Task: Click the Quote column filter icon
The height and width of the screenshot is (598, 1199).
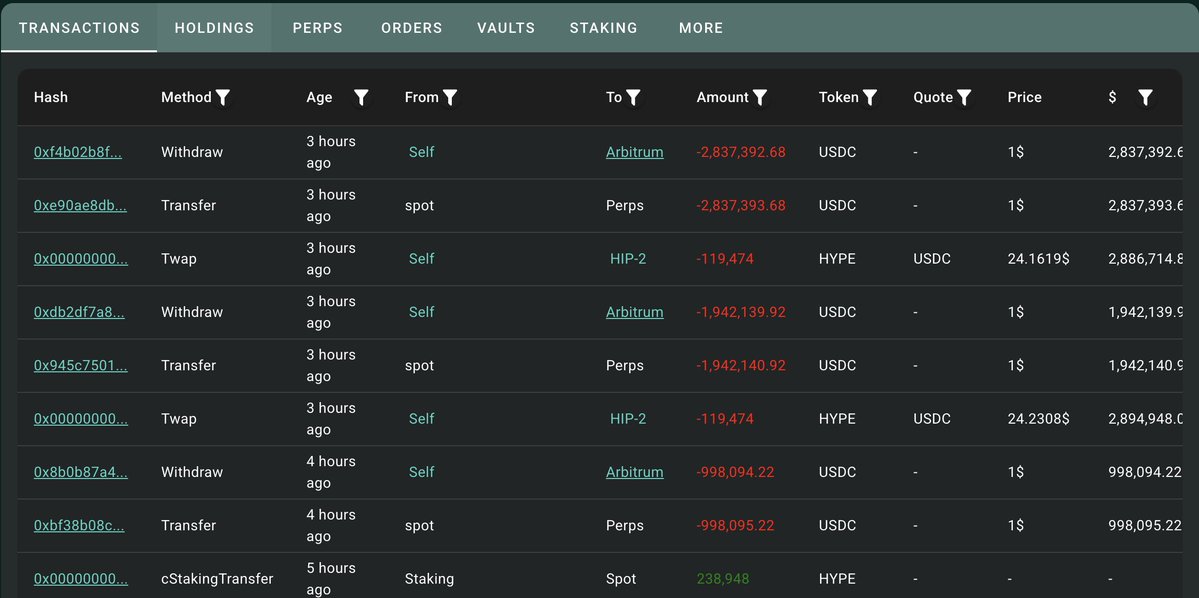Action: coord(964,97)
